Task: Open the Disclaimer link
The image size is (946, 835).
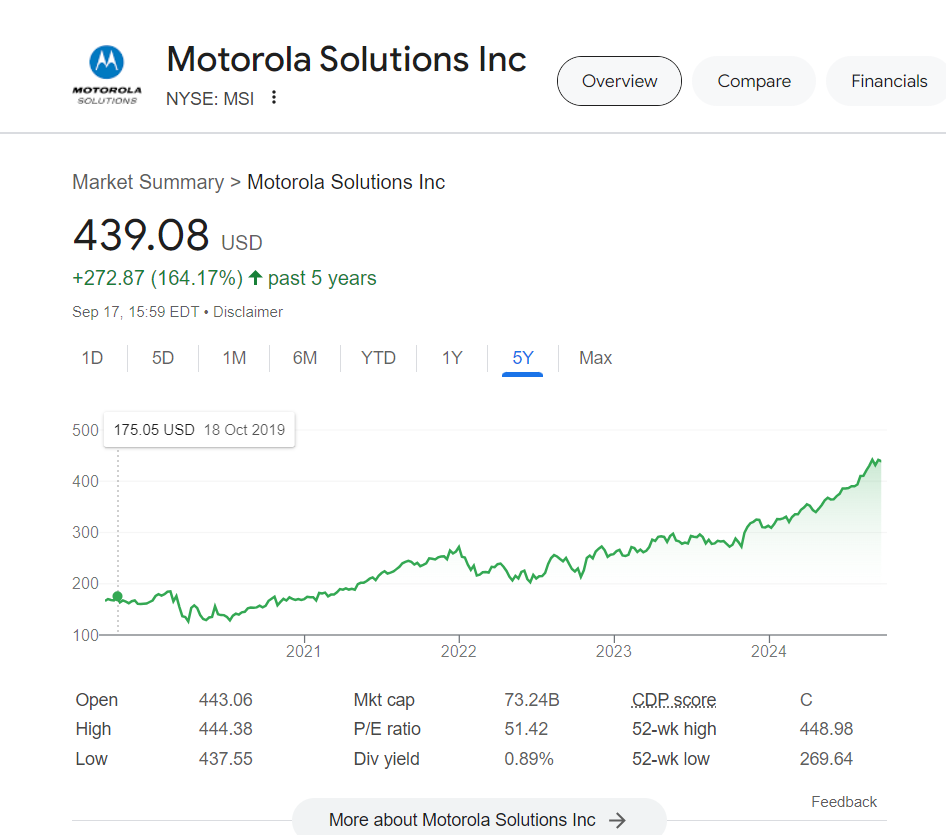Action: pyautogui.click(x=248, y=312)
